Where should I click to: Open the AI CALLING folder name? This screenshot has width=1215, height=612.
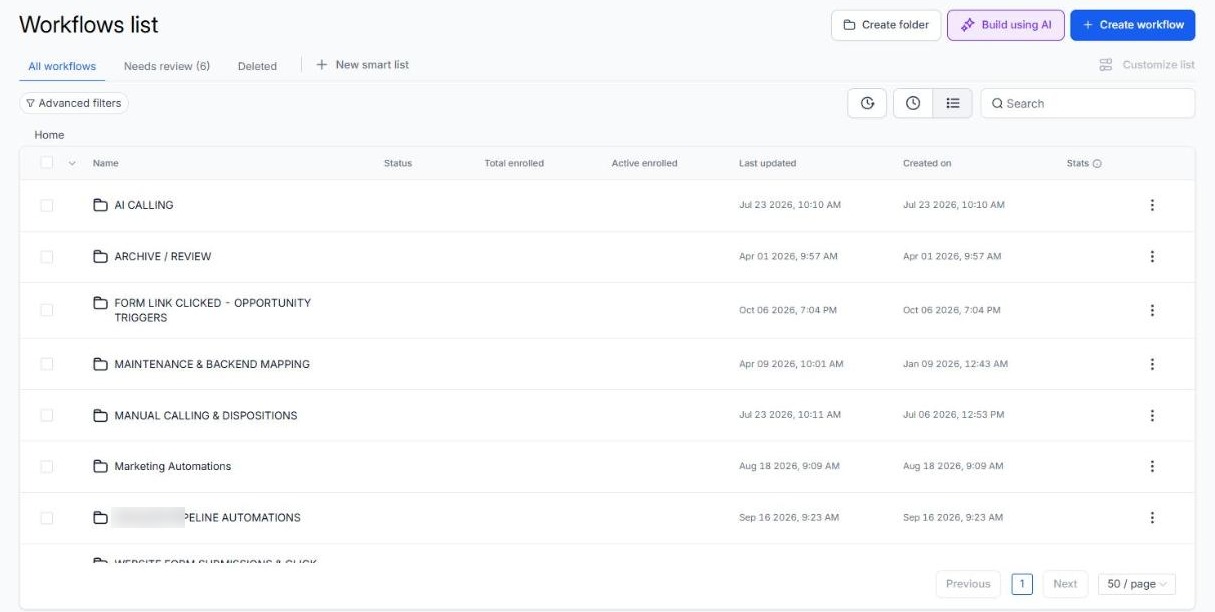(144, 205)
